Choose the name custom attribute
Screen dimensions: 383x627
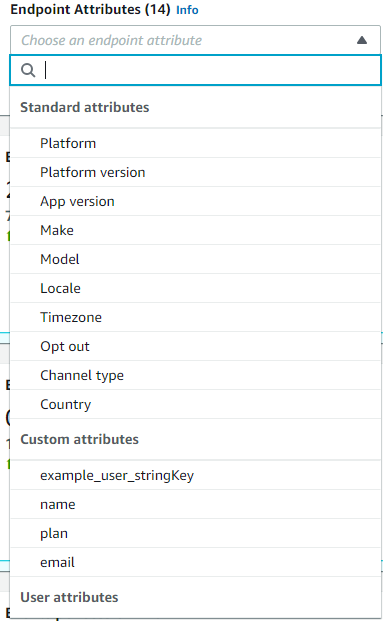[195, 504]
